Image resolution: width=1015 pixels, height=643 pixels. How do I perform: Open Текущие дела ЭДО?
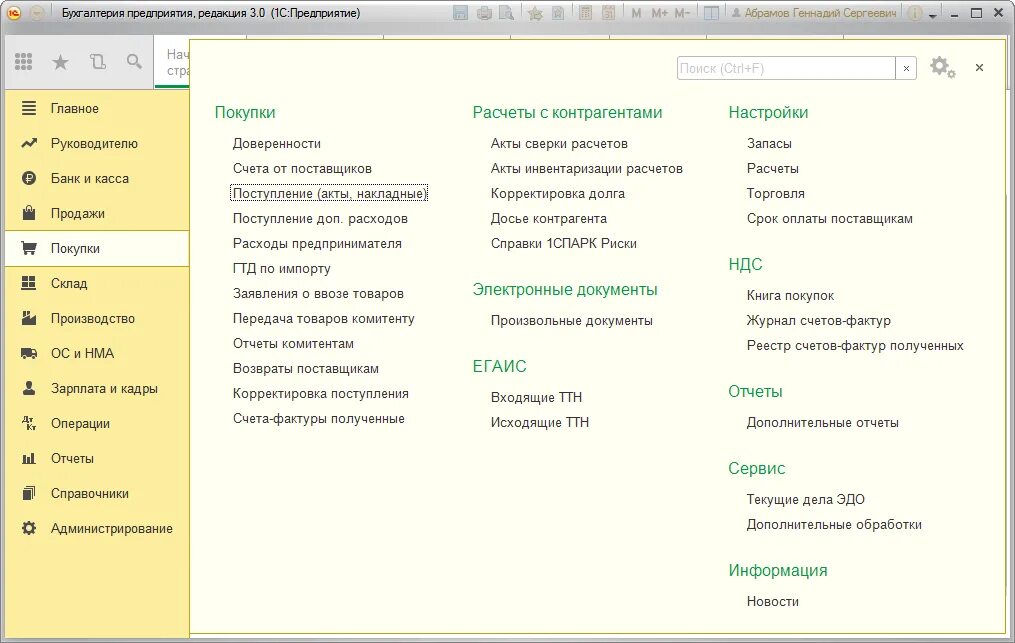(805, 499)
